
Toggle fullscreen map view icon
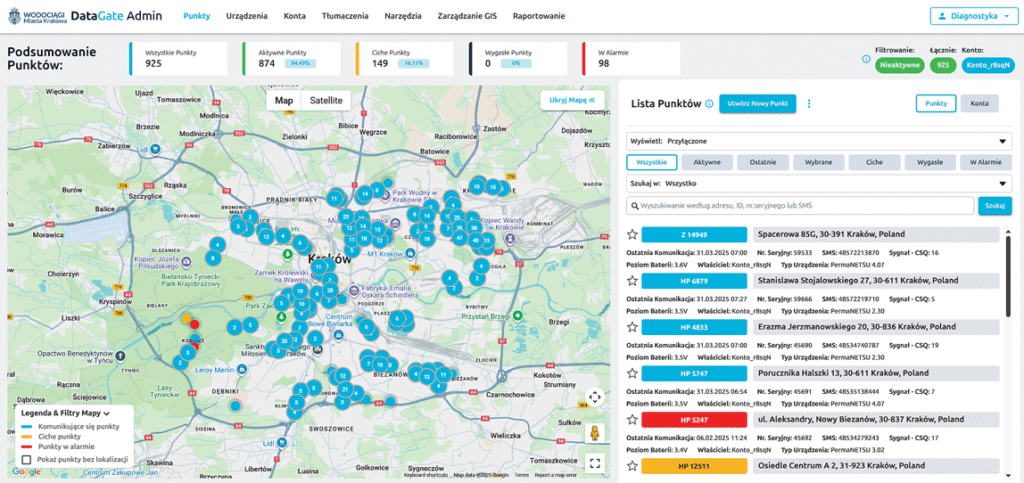[594, 462]
